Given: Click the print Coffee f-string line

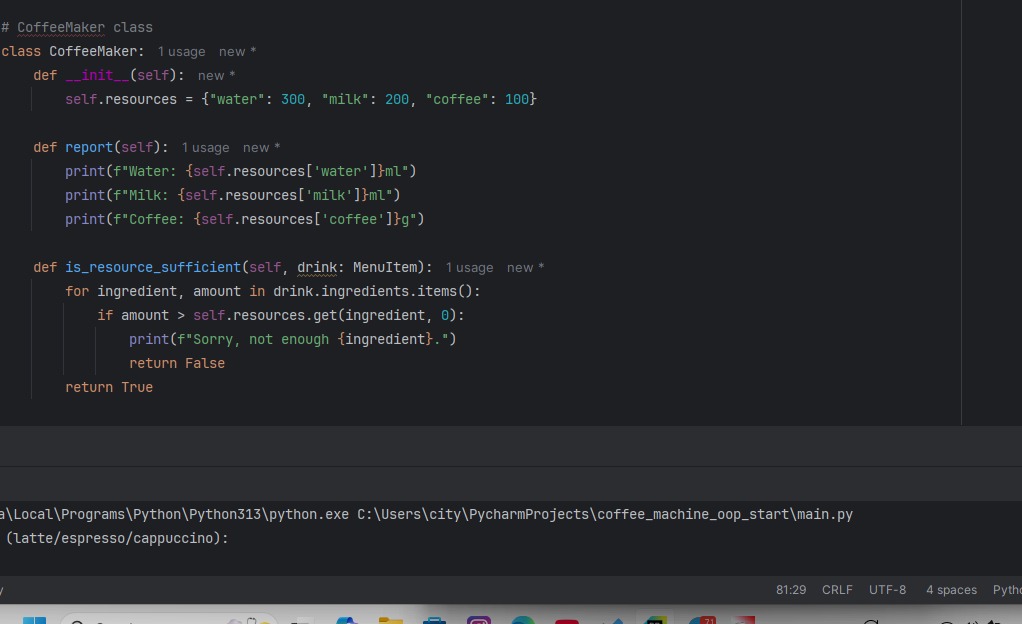Looking at the screenshot, I should point(244,219).
